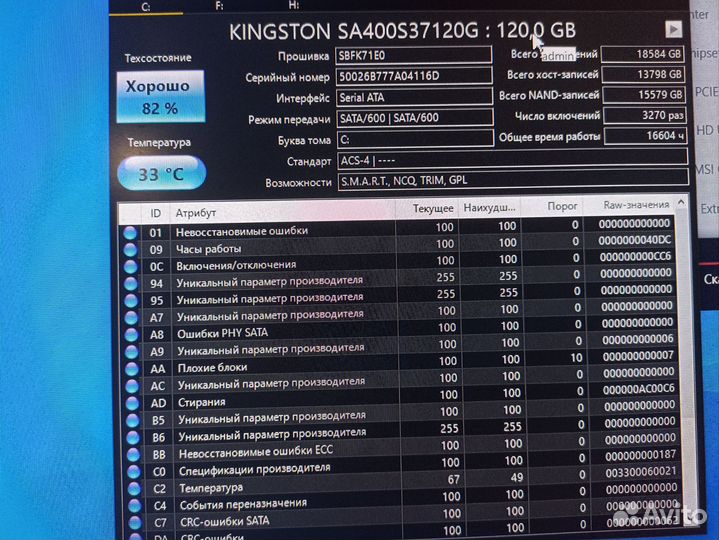Click status icon for attribute C7
This screenshot has width=719, height=540.
pos(135,523)
